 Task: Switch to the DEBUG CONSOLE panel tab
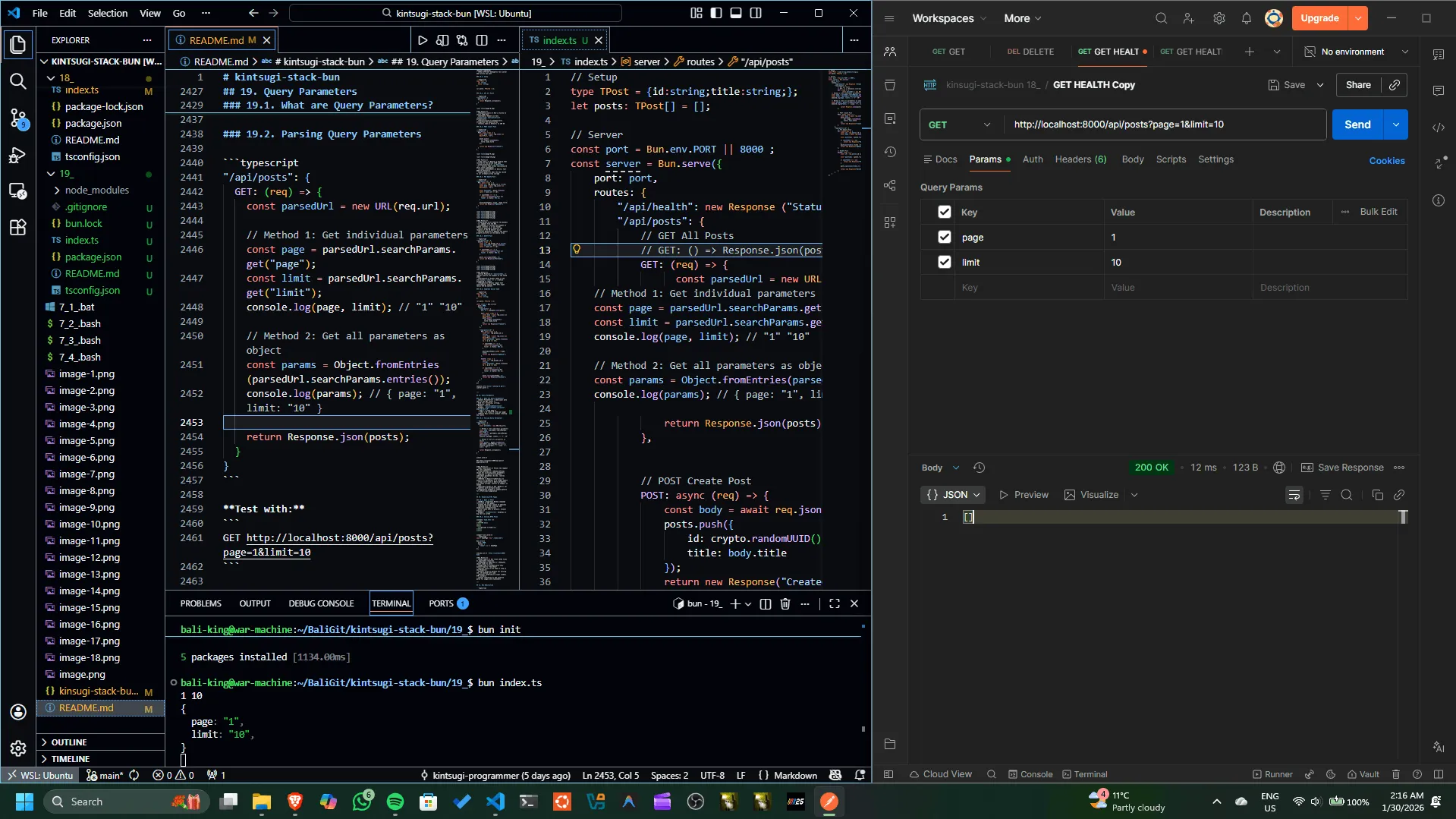(321, 603)
